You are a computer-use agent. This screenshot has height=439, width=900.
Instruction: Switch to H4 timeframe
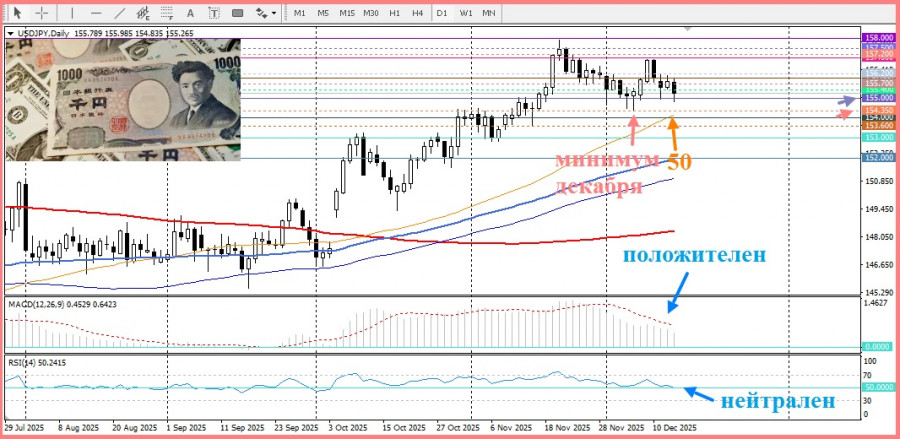(417, 13)
